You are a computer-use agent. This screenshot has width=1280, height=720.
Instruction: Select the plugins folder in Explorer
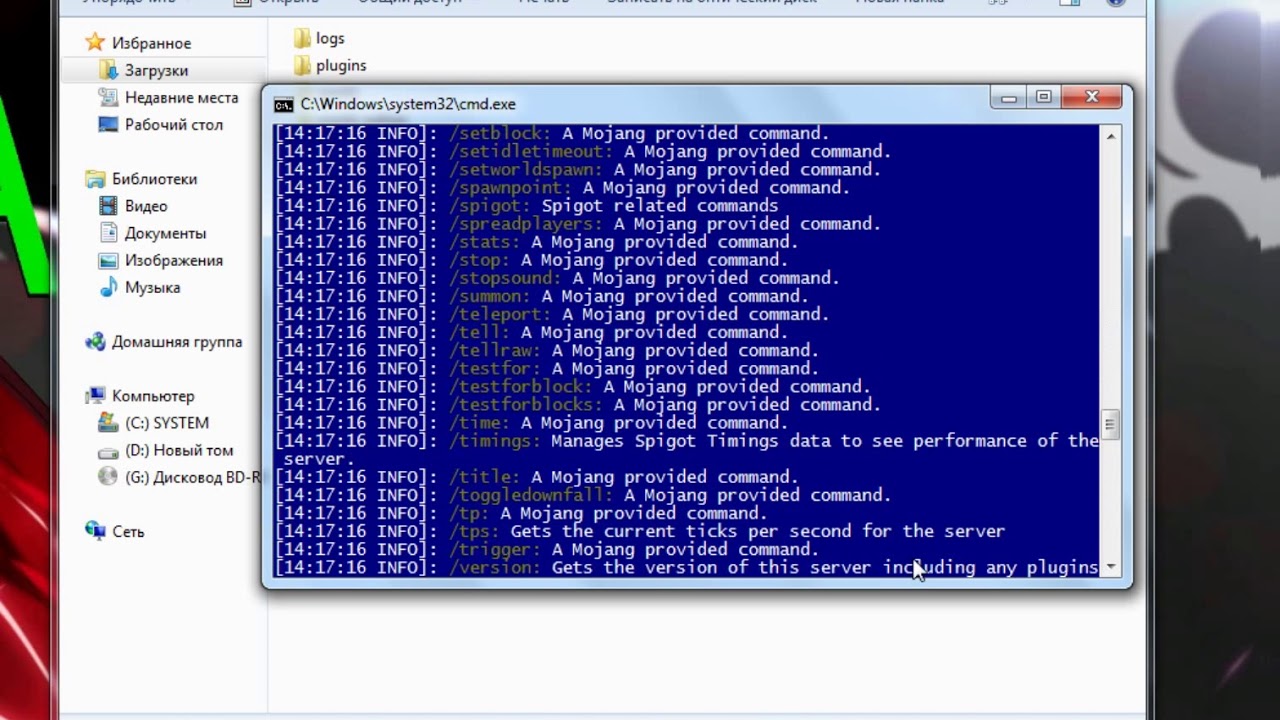click(x=340, y=65)
